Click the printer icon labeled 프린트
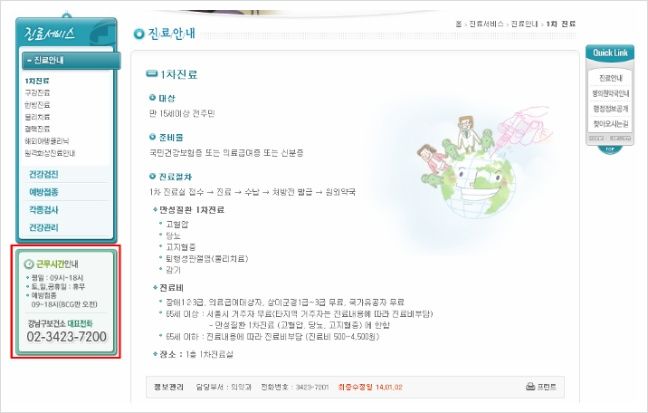Image resolution: width=648 pixels, height=413 pixels. tap(530, 387)
